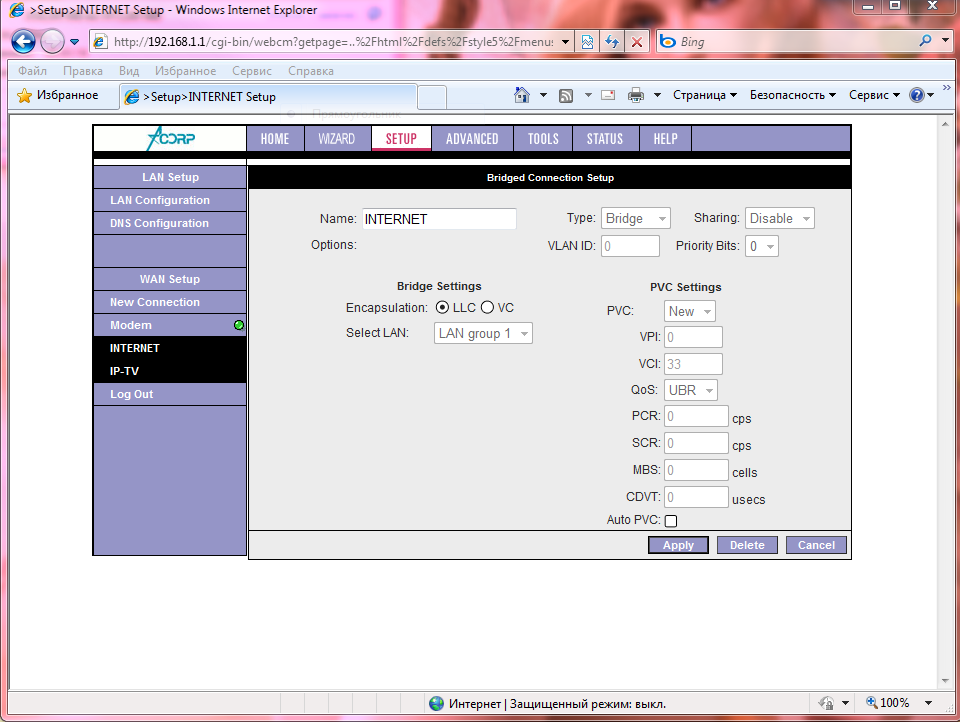Click the Stop loading X icon
Image resolution: width=960 pixels, height=722 pixels.
pos(637,42)
